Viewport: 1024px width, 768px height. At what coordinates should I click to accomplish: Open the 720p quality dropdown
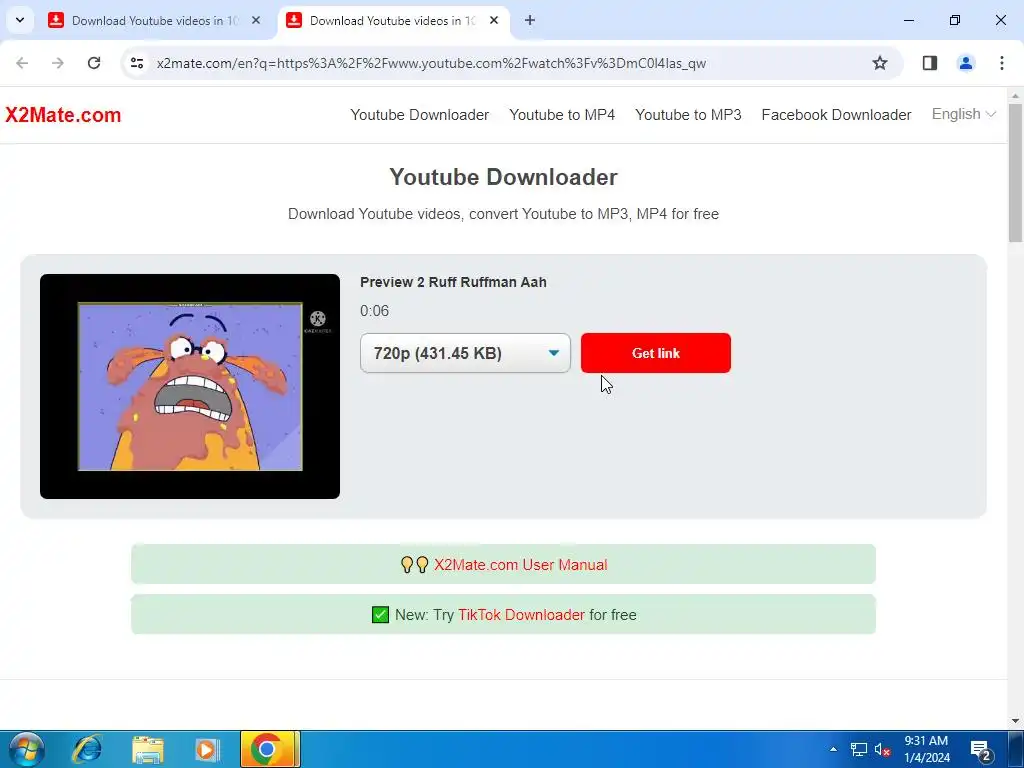(x=465, y=353)
